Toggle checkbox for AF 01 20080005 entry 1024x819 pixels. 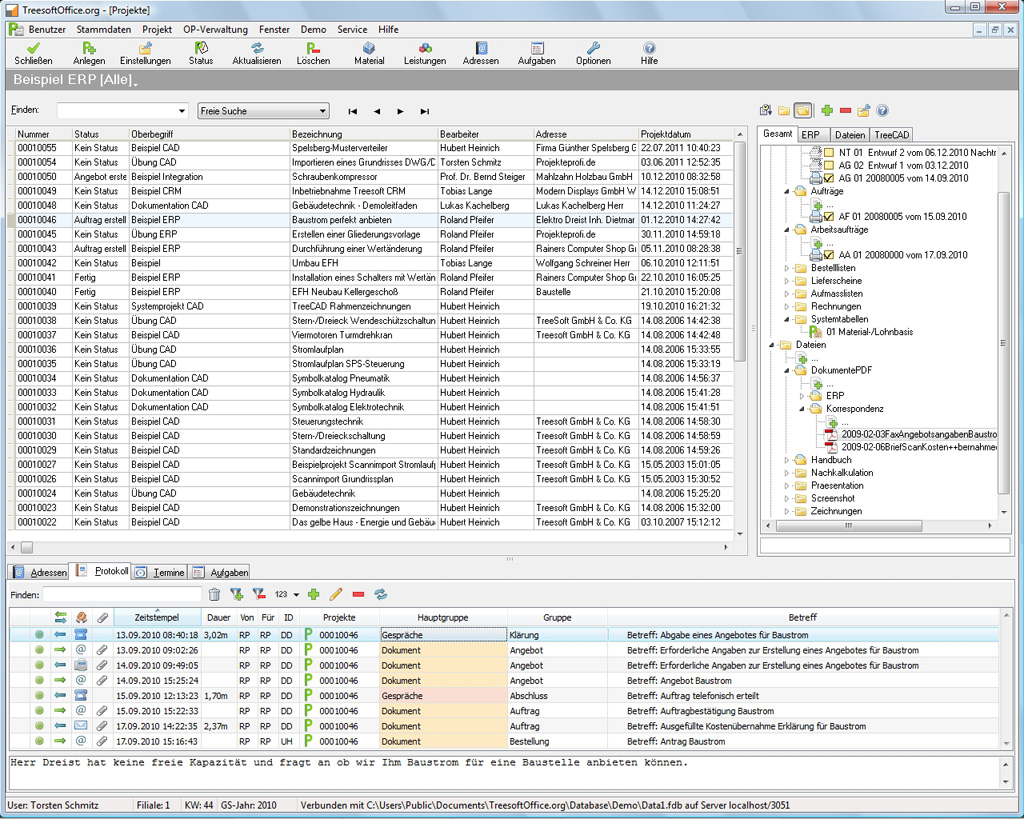[830, 216]
